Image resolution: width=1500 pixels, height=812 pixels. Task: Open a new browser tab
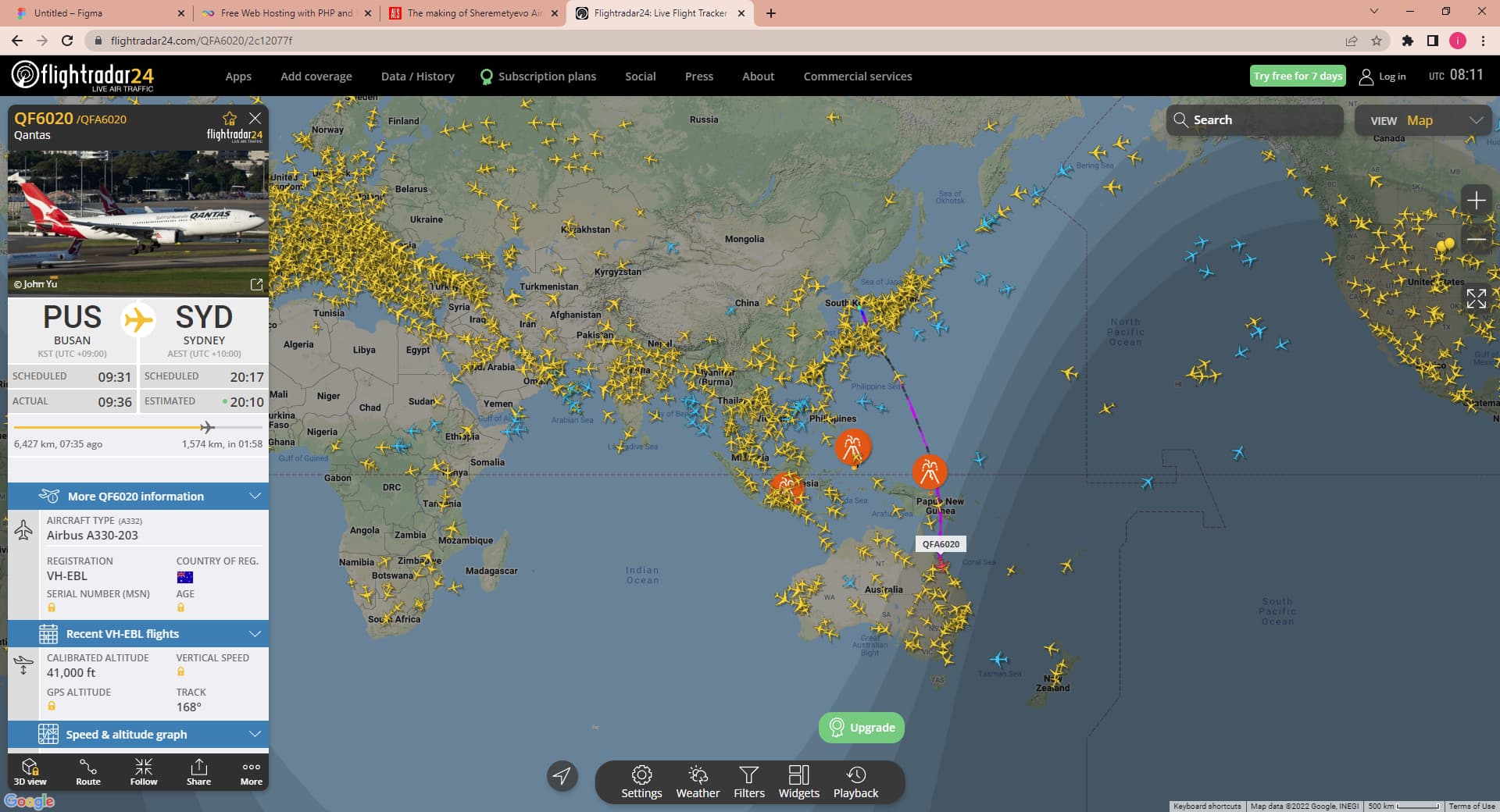771,13
